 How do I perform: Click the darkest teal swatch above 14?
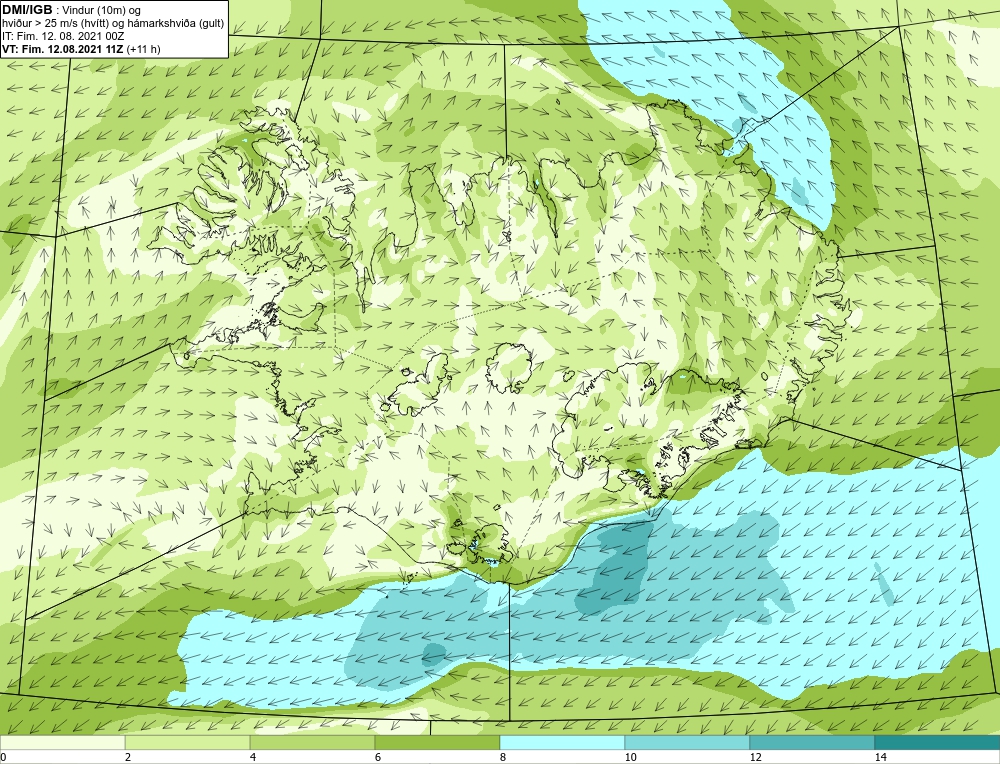[x=938, y=743]
